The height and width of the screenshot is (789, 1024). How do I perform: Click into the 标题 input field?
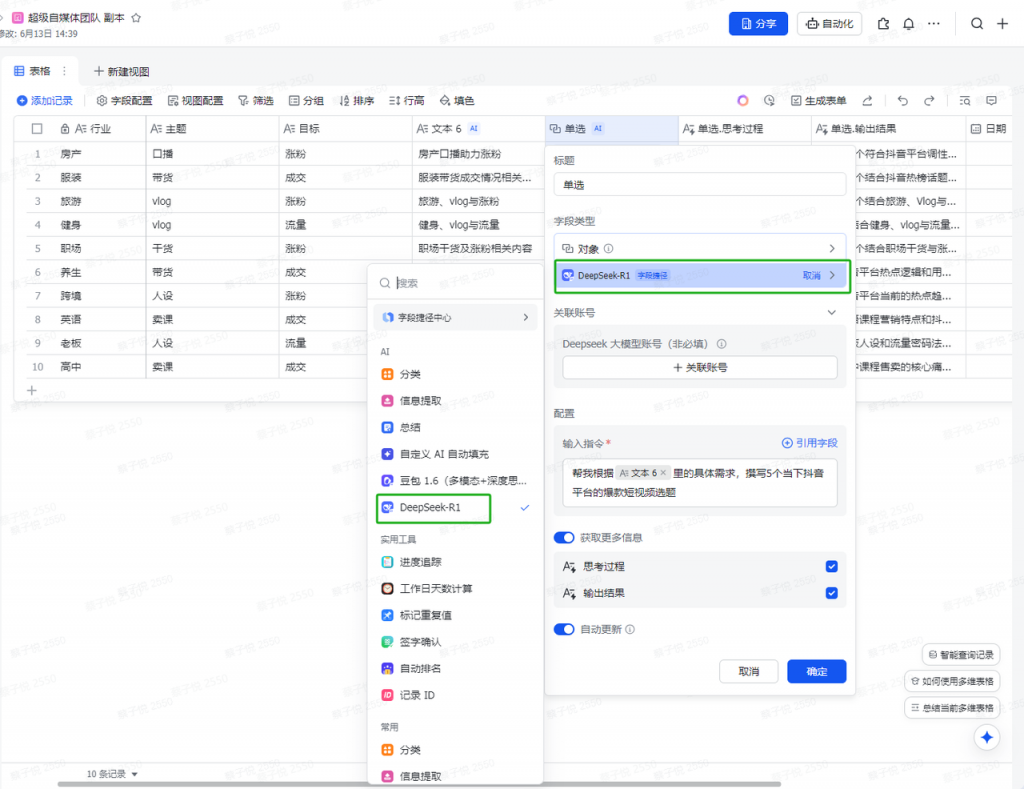tap(699, 185)
